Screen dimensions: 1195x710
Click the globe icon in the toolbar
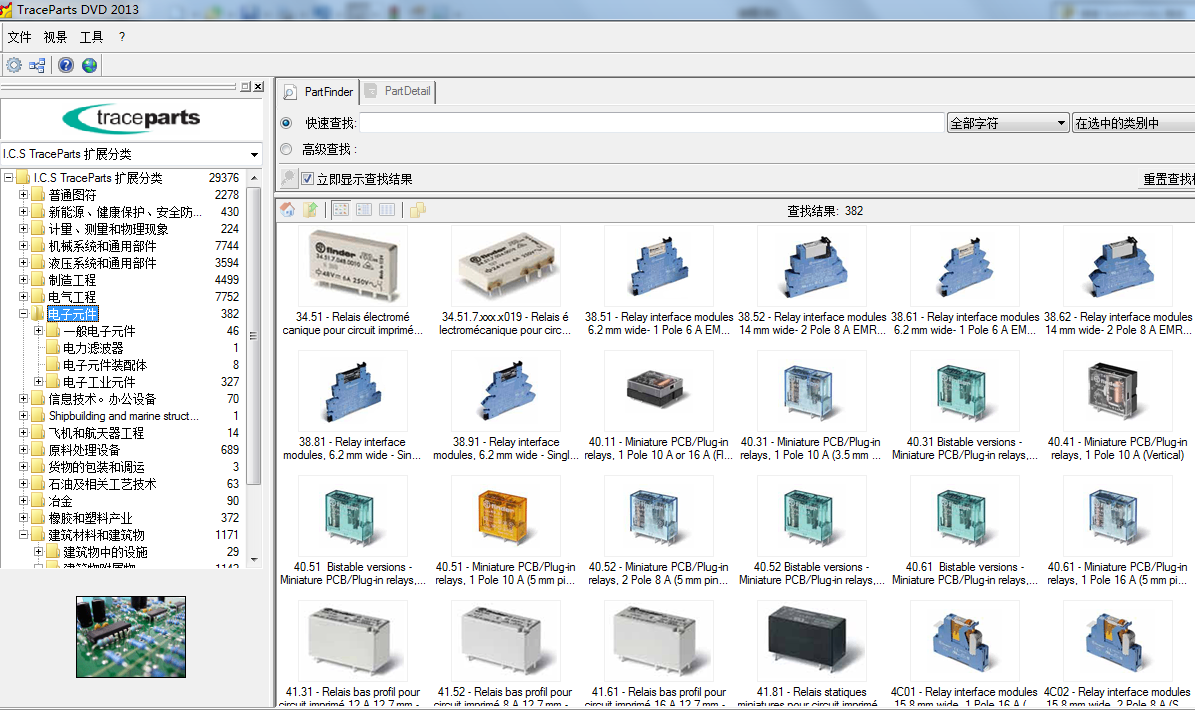(x=89, y=64)
